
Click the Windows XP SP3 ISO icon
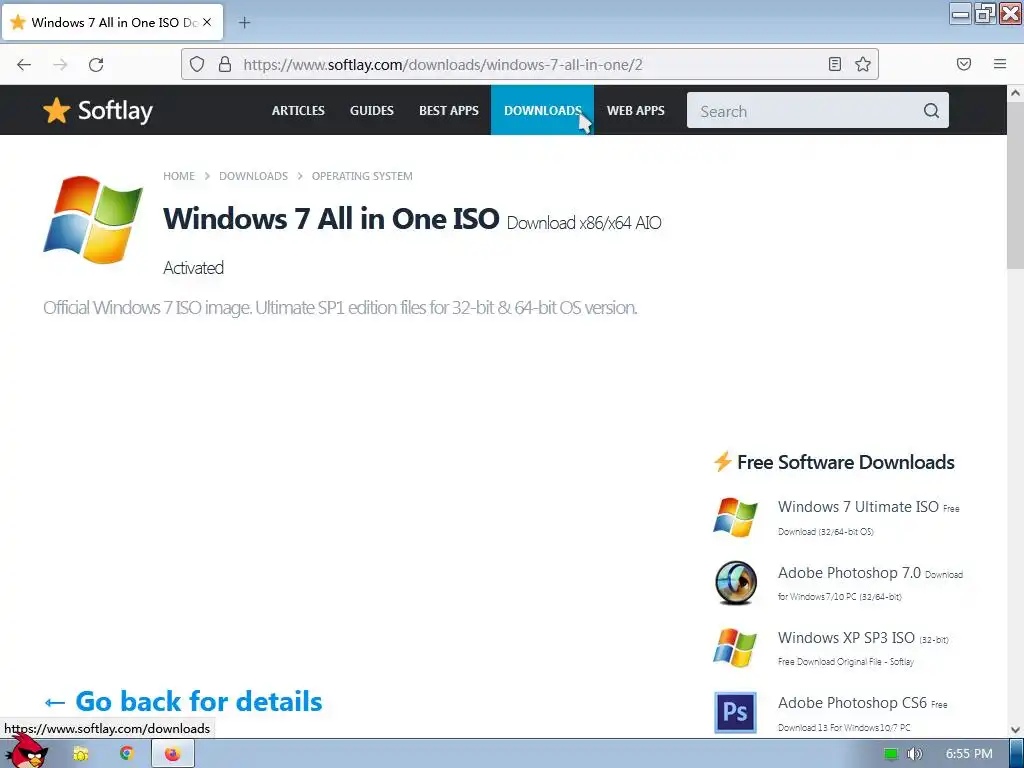(x=735, y=648)
